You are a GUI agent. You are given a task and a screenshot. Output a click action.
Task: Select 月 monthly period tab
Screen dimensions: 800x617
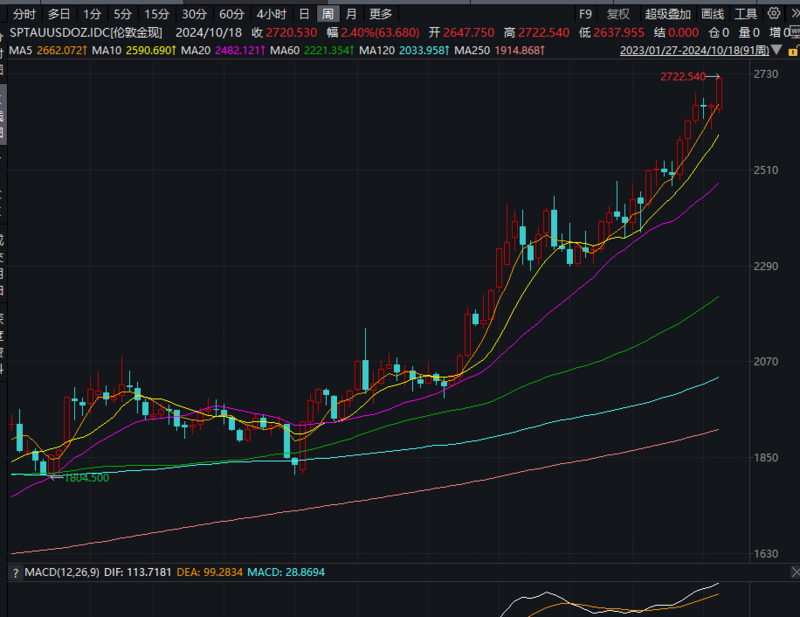pyautogui.click(x=351, y=14)
